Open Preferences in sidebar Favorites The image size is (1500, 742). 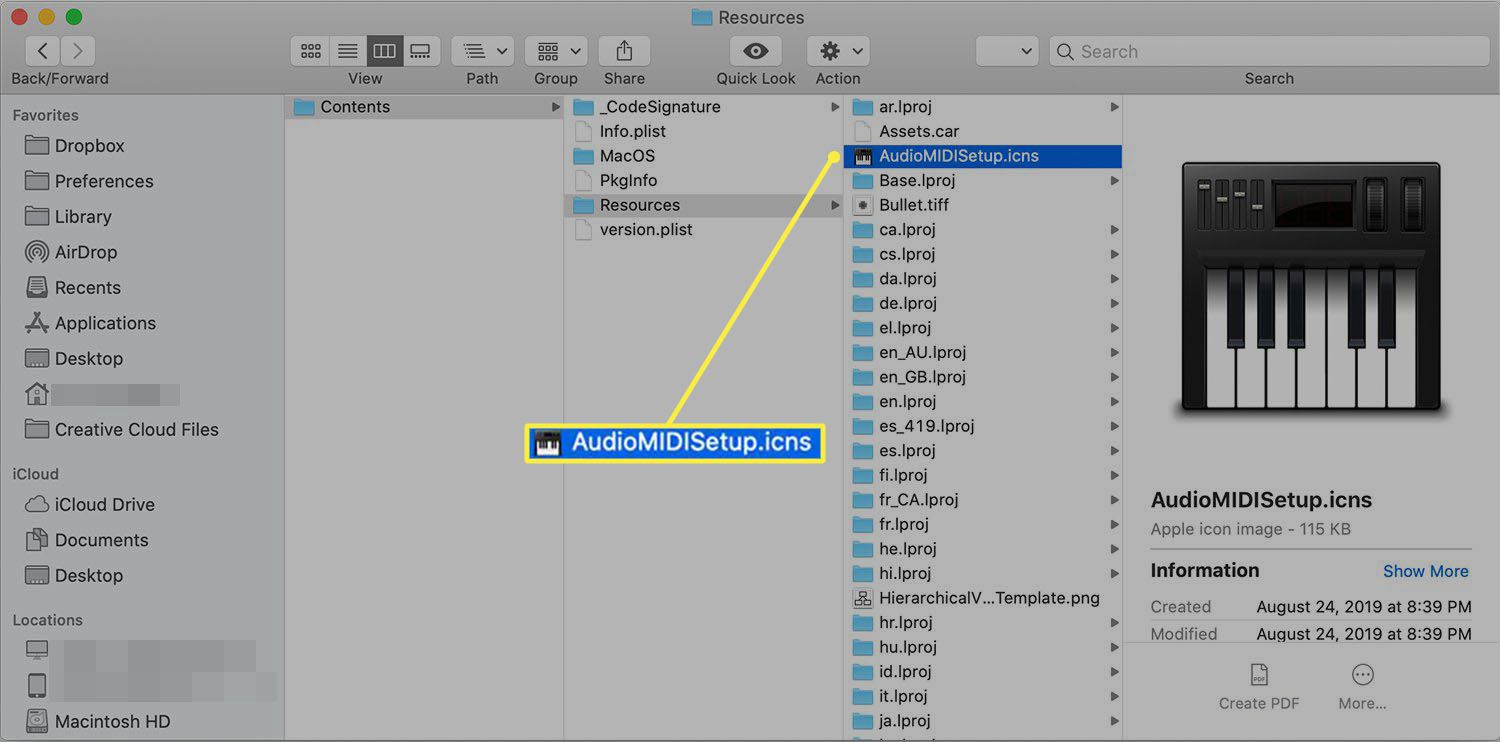click(x=89, y=181)
